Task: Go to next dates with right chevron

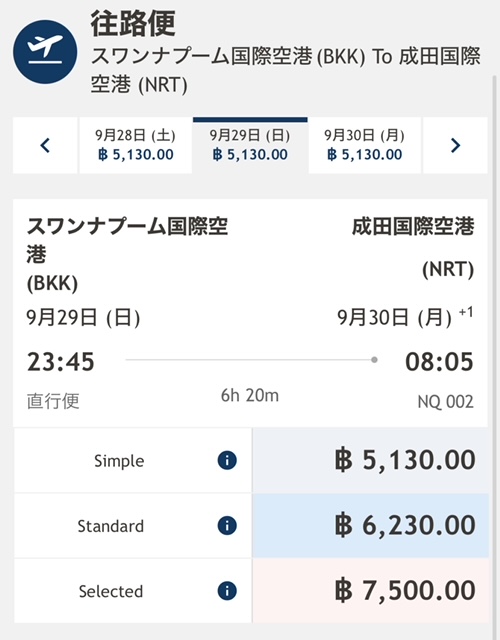Action: click(x=455, y=145)
